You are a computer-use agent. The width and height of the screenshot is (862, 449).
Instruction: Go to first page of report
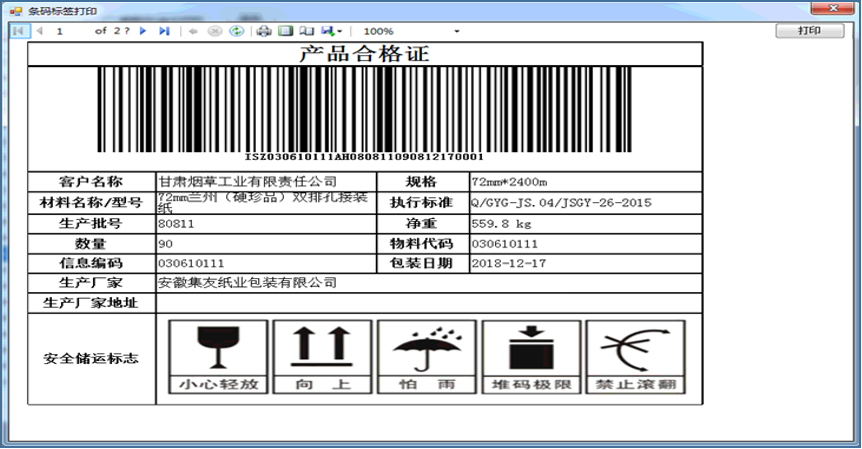[18, 31]
